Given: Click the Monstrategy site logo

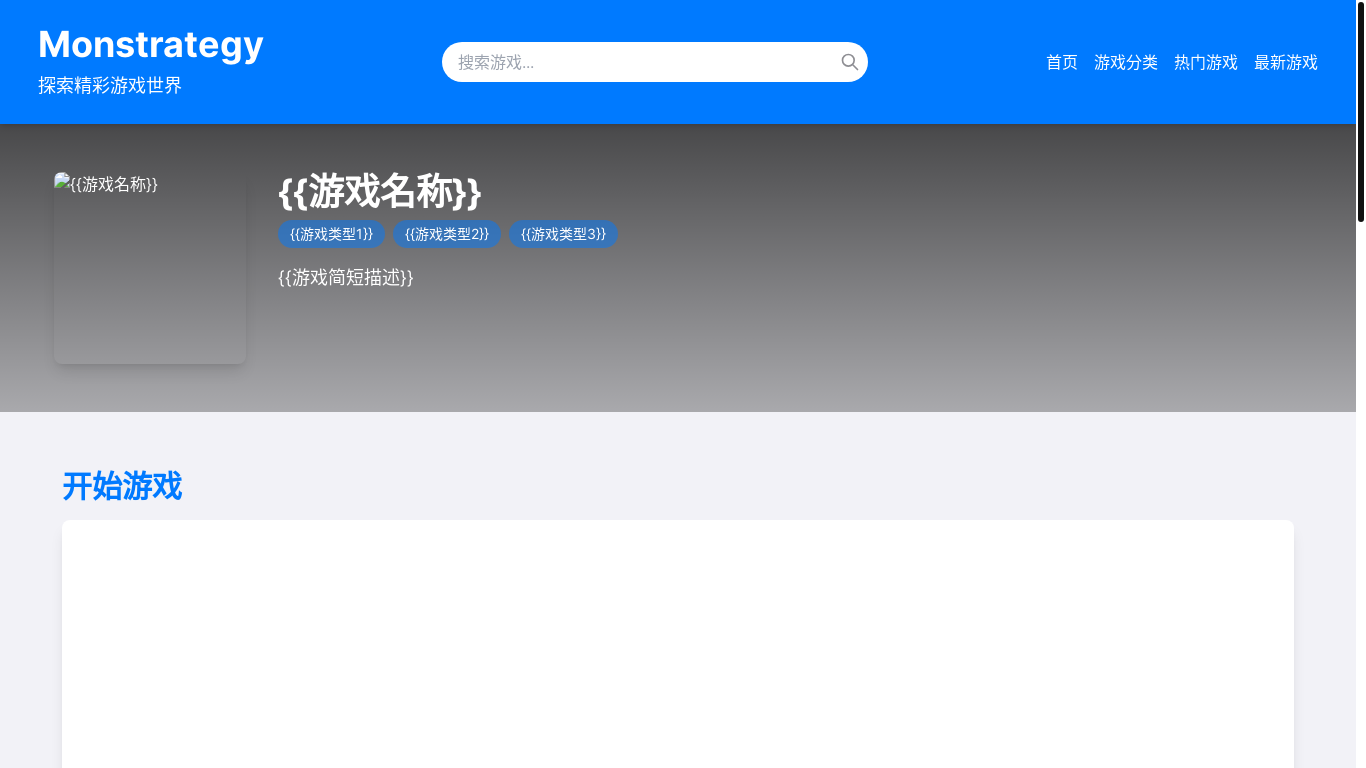Looking at the screenshot, I should pos(151,45).
